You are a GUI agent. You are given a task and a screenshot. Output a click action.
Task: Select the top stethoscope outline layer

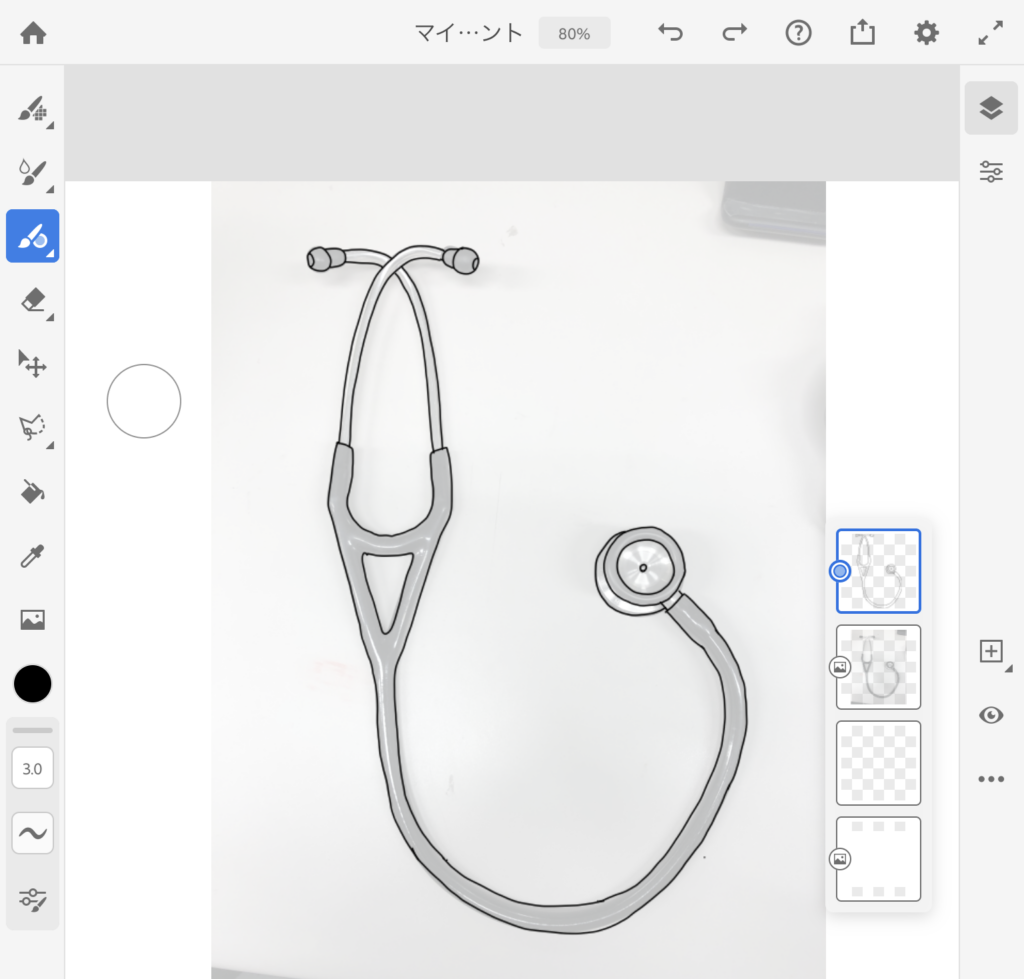point(878,571)
